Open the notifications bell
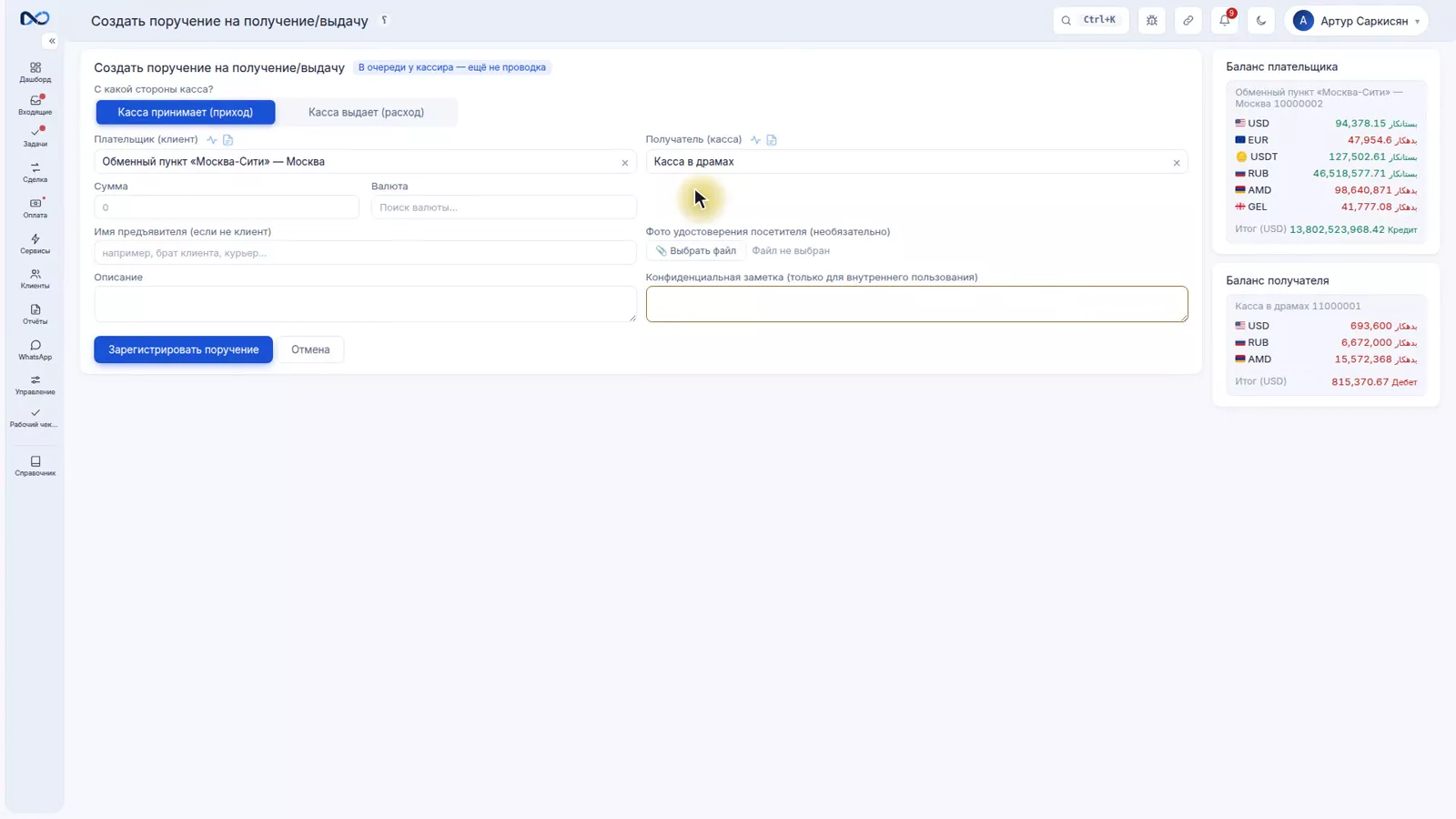 point(1225,20)
